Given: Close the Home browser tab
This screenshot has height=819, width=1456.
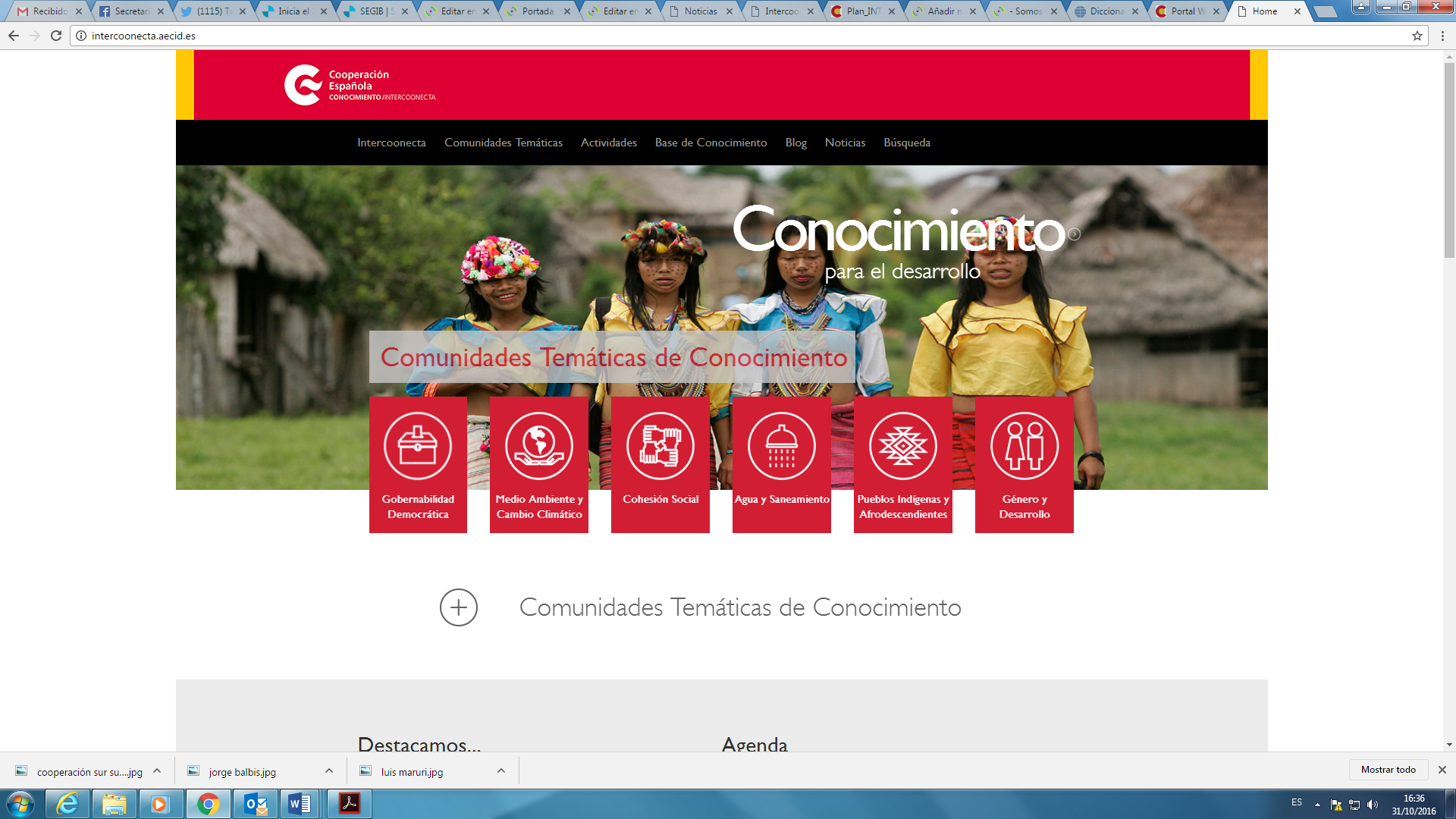Looking at the screenshot, I should (x=1298, y=11).
